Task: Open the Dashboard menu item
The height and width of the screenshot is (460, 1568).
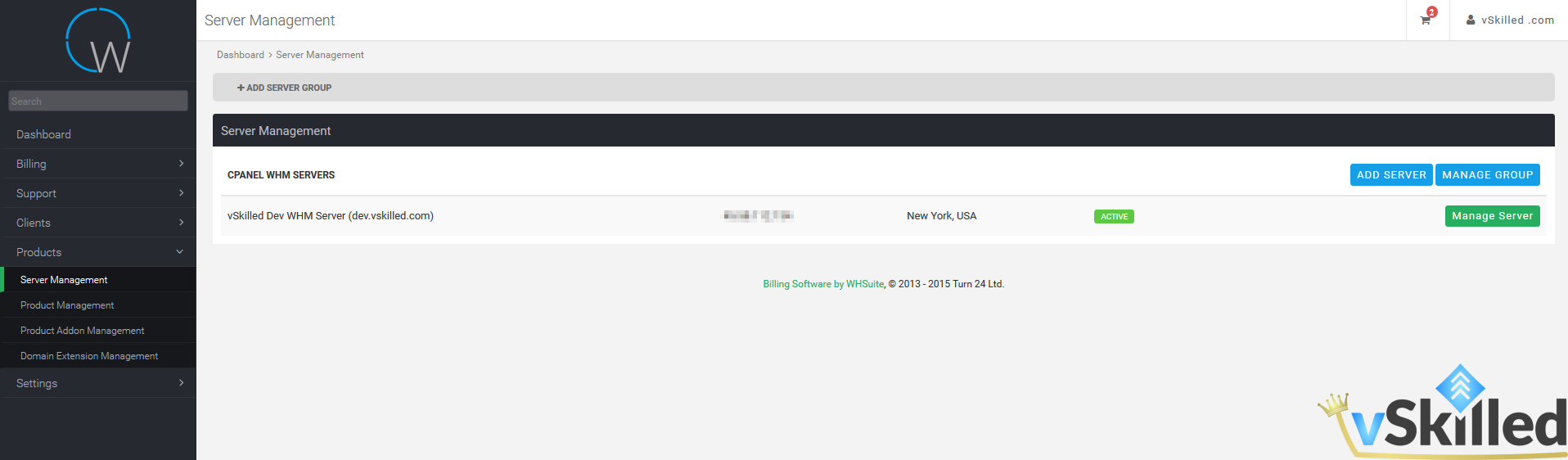Action: click(98, 134)
